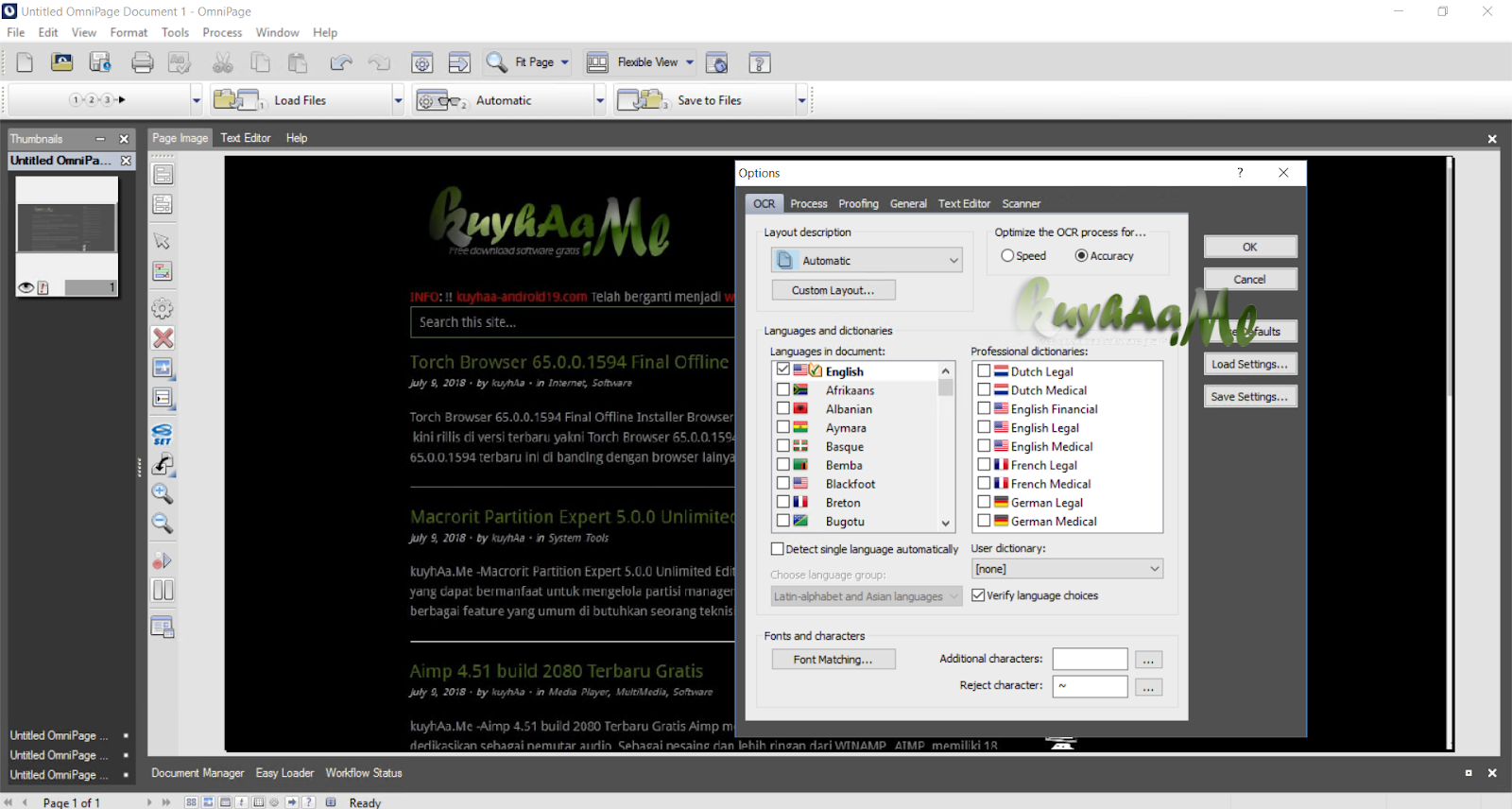Open the Format menu
The height and width of the screenshot is (809, 1512).
(x=129, y=32)
